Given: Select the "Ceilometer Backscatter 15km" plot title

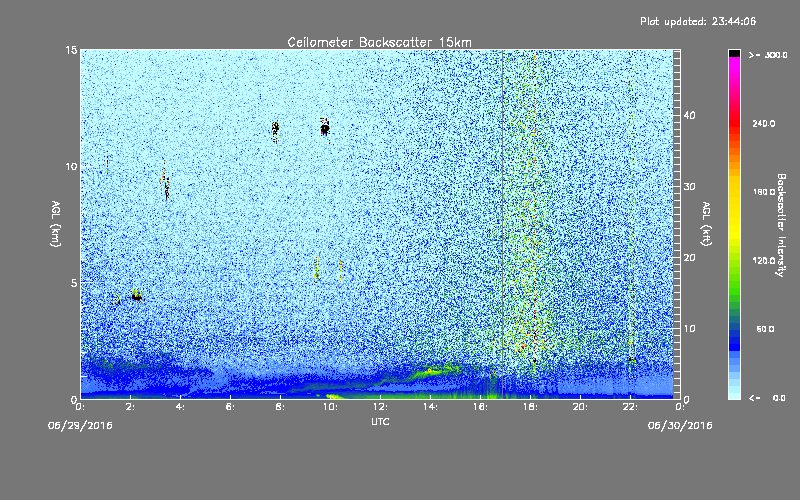Looking at the screenshot, I should pos(379,42).
